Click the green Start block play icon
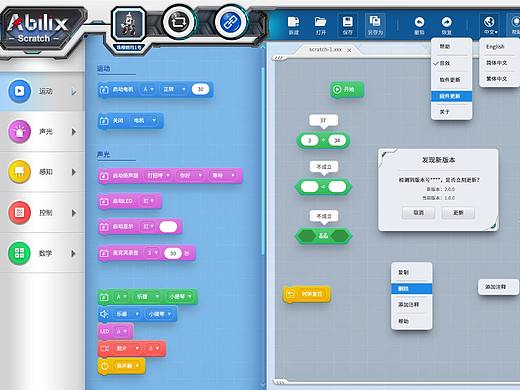 pos(337,89)
